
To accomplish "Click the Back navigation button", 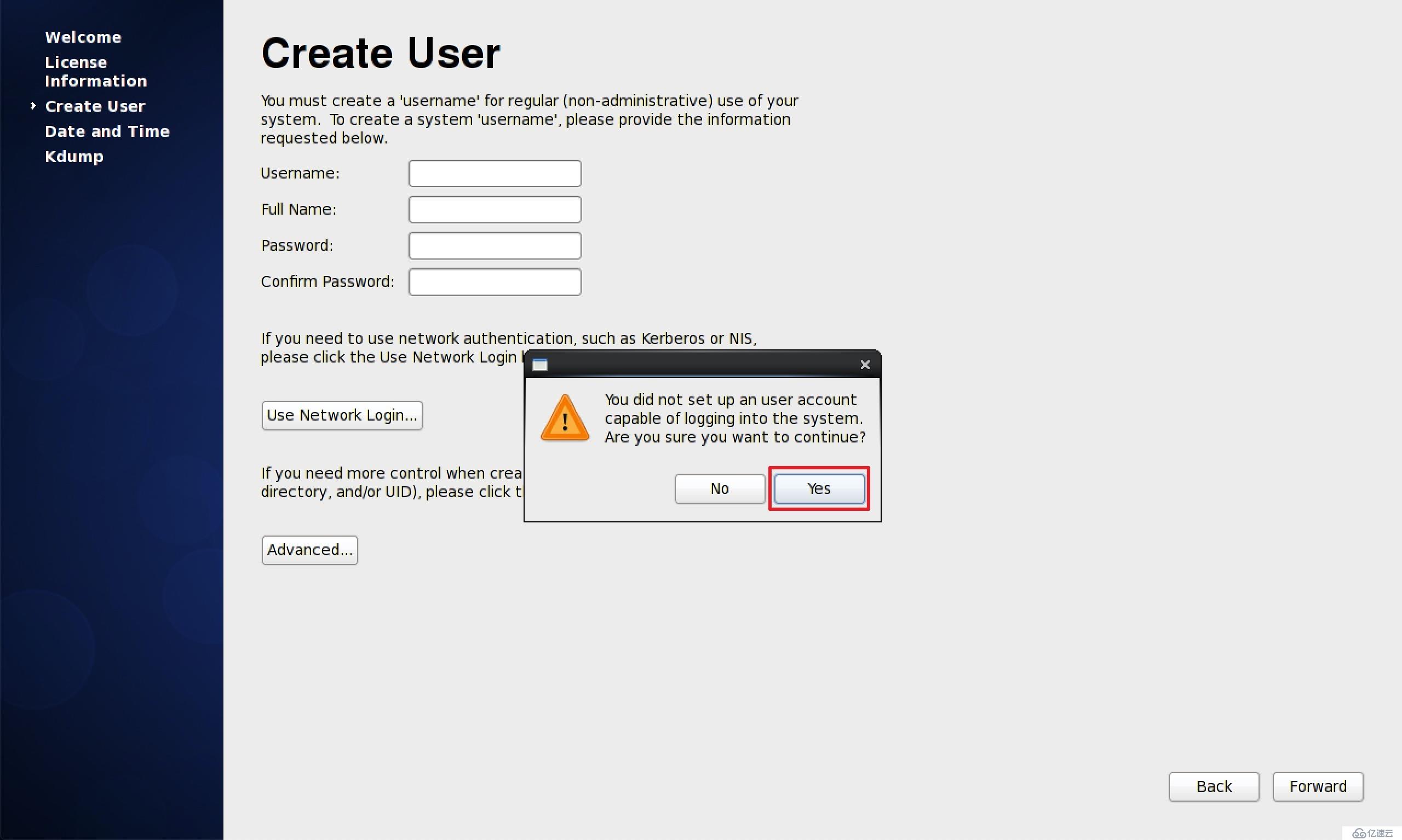I will point(1214,786).
